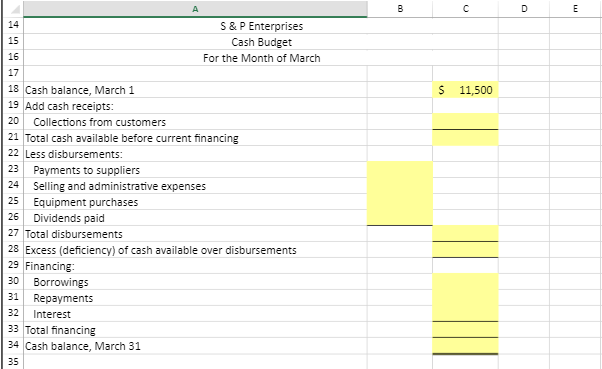602x369 pixels.
Task: Select 'S & P Enterprises' title cell
Action: click(261, 26)
